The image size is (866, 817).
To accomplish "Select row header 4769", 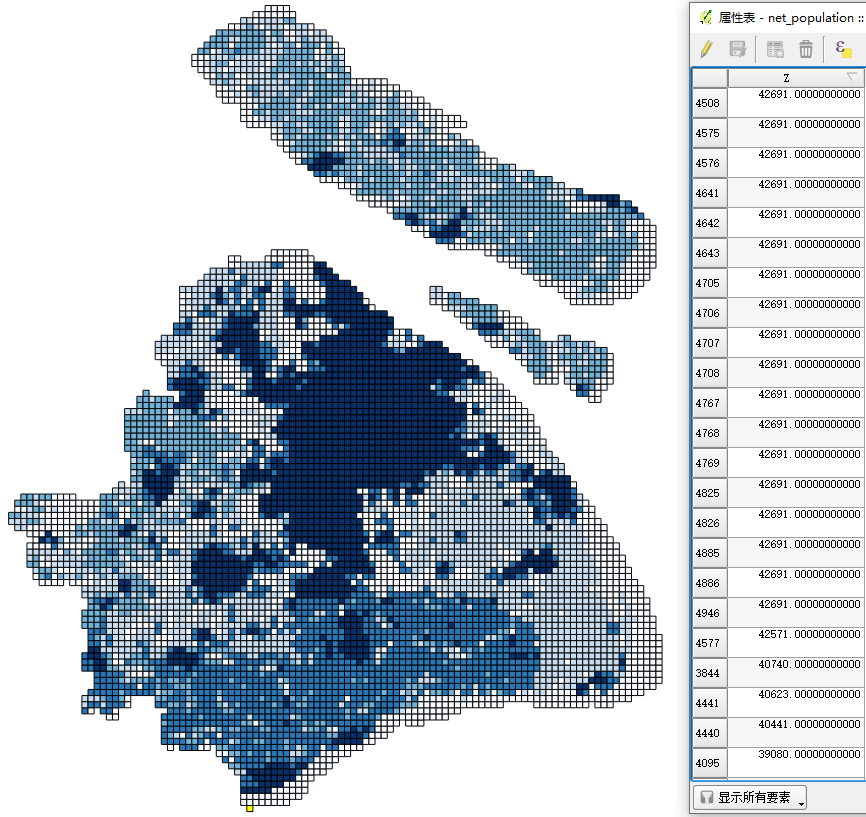I will [x=710, y=463].
